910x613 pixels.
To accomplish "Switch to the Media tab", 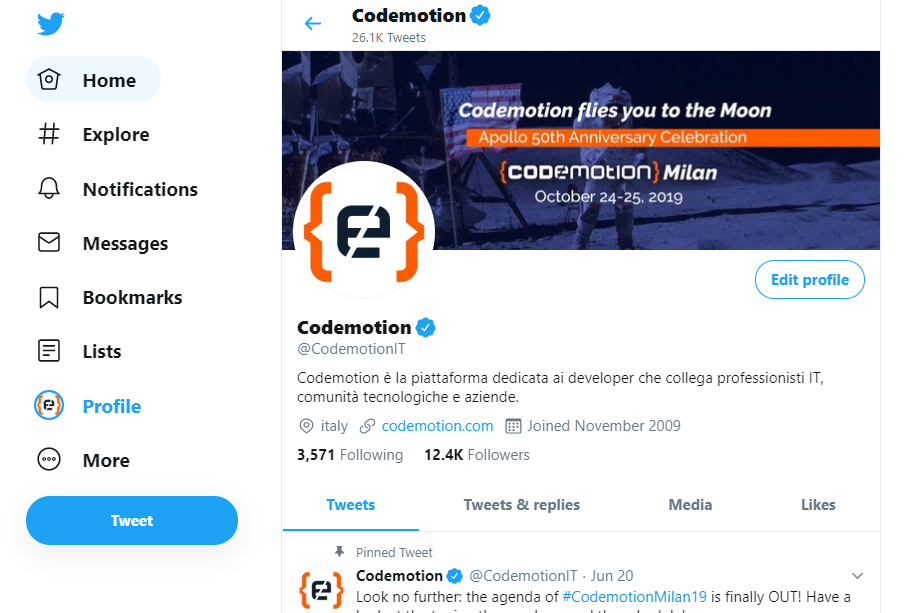I will tap(690, 505).
